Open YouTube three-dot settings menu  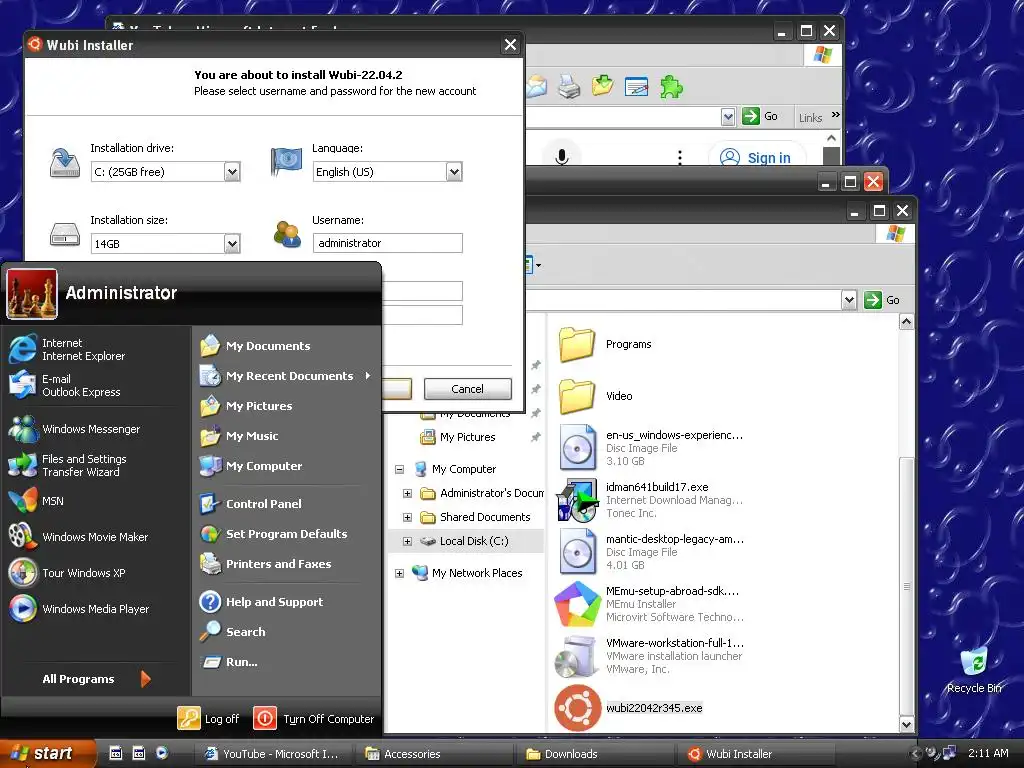(680, 157)
